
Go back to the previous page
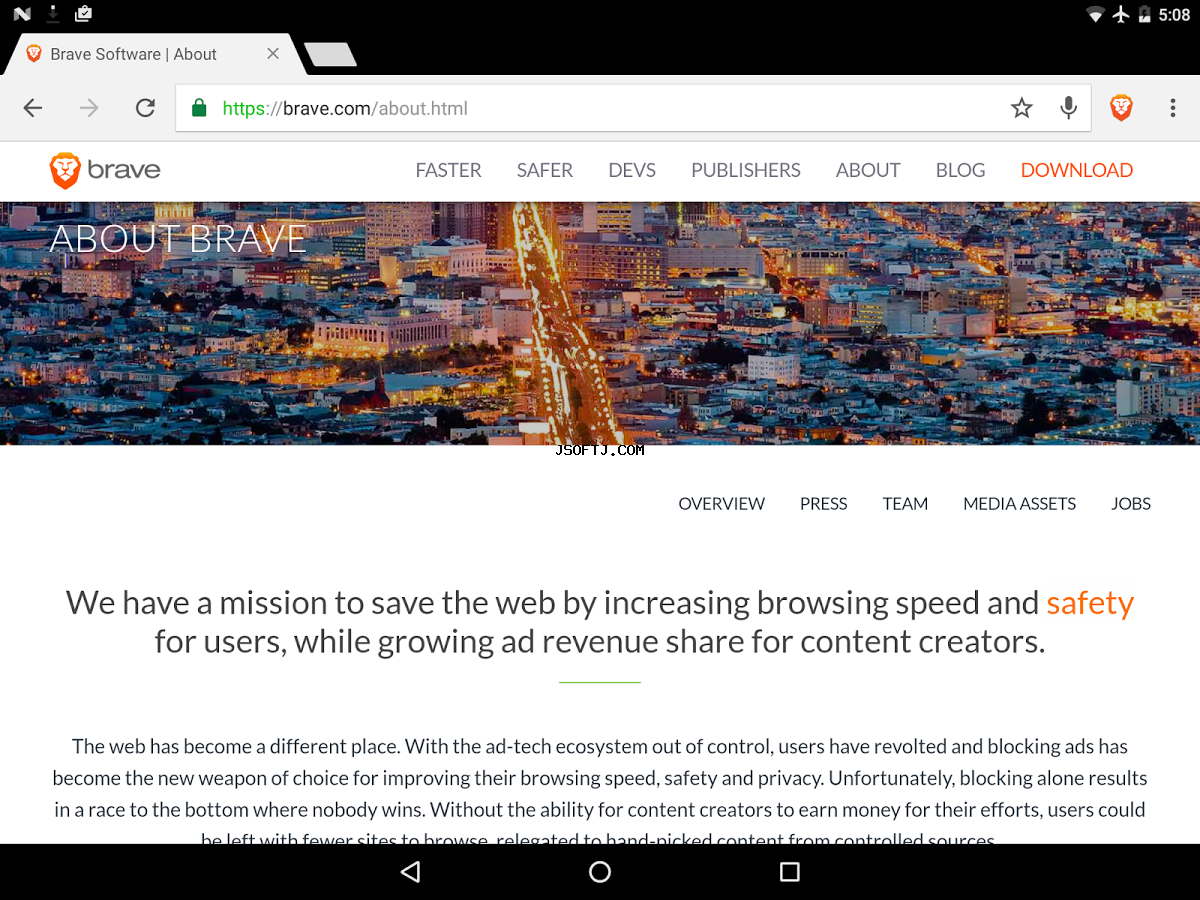(33, 108)
